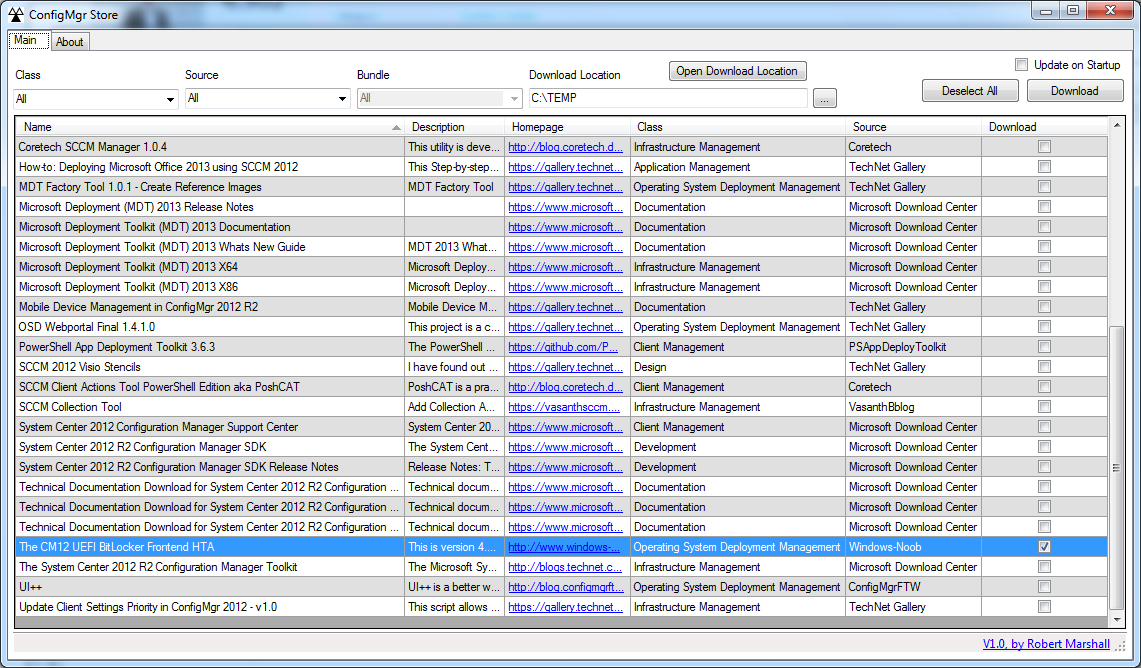Image resolution: width=1141 pixels, height=668 pixels.
Task: Check download box for Update Client Settings Priority
Action: (1044, 607)
